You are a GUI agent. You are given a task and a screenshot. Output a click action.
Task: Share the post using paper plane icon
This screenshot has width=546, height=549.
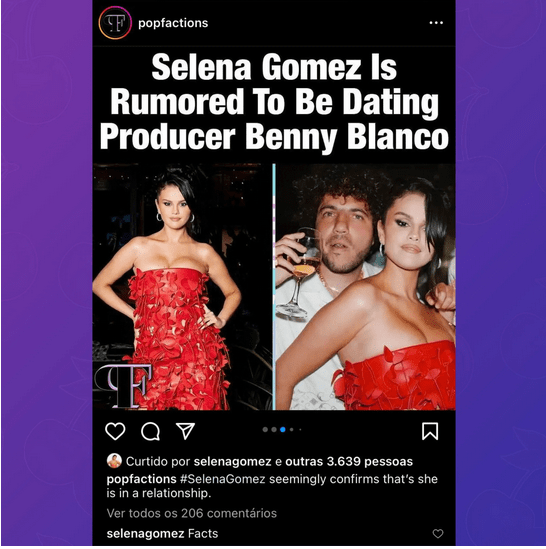click(185, 431)
